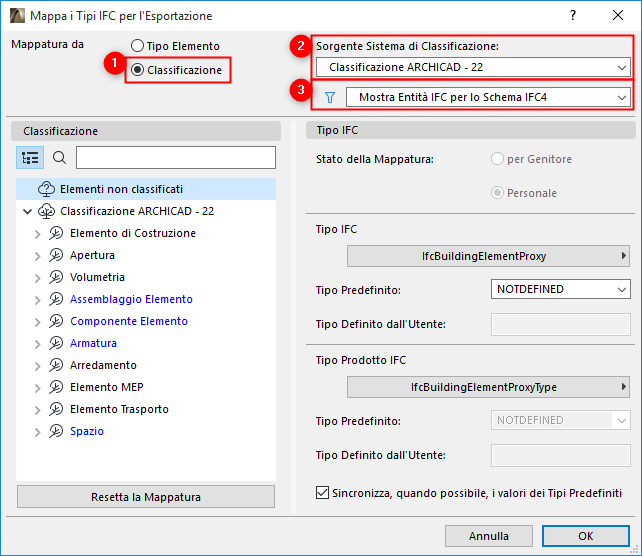Image resolution: width=642 pixels, height=556 pixels.
Task: Click the icon next to Armatura
Action: point(57,343)
